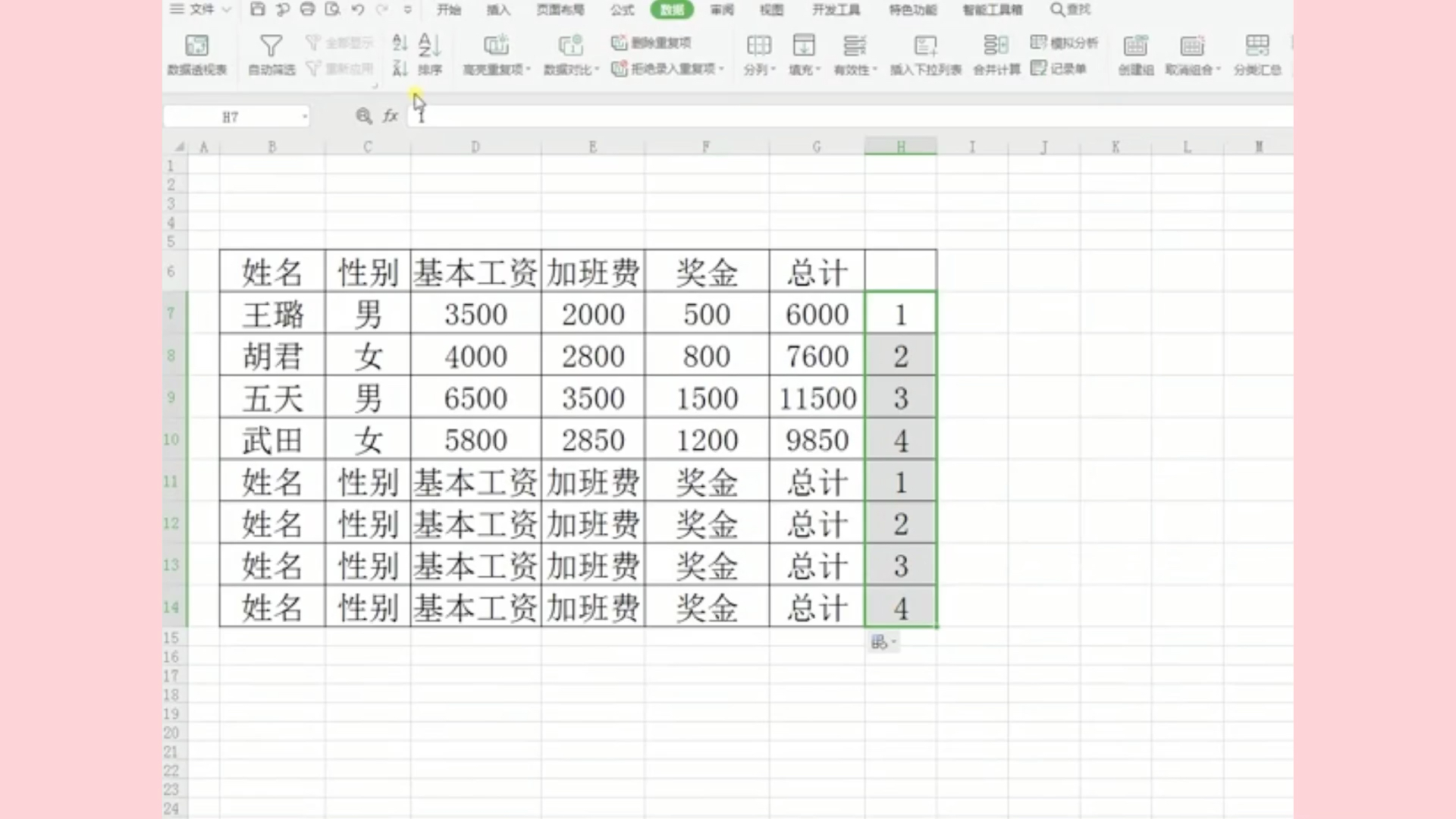Open the 数据透视表 pivot table tool
The height and width of the screenshot is (819, 1456).
(197, 55)
